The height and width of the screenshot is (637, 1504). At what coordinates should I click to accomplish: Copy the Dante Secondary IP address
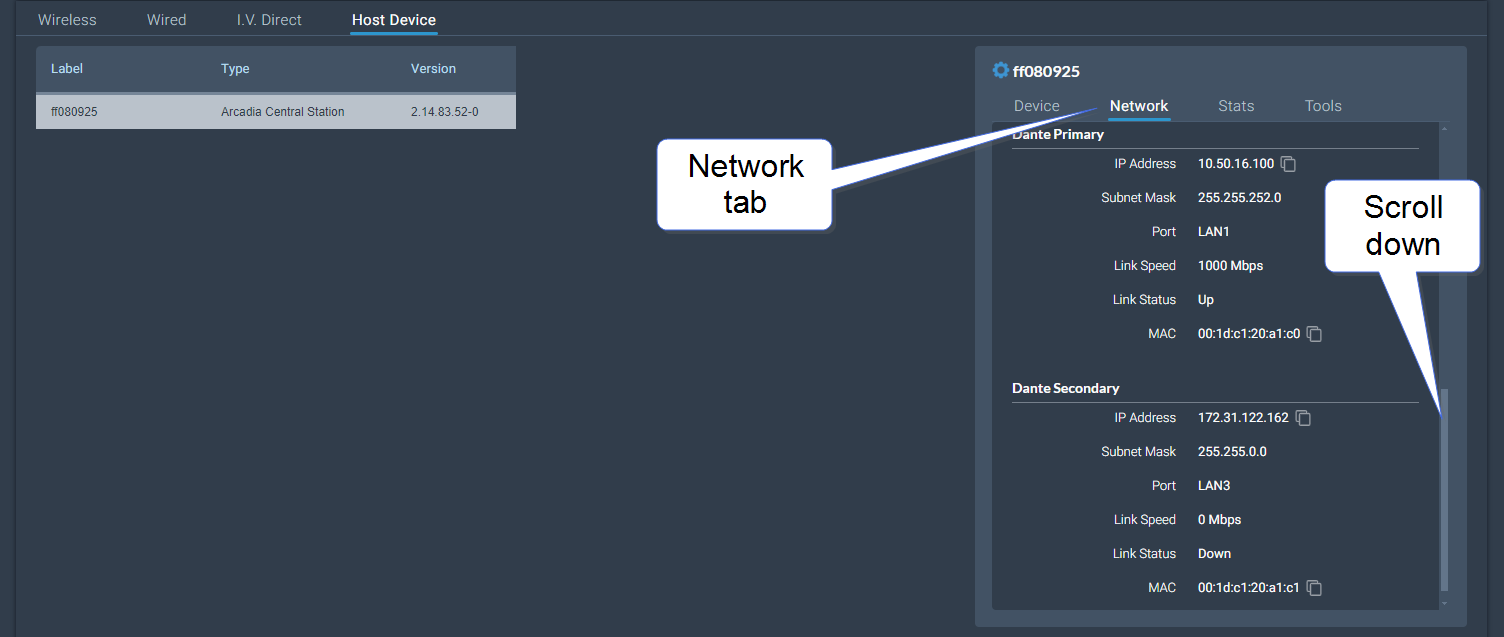coord(1303,418)
